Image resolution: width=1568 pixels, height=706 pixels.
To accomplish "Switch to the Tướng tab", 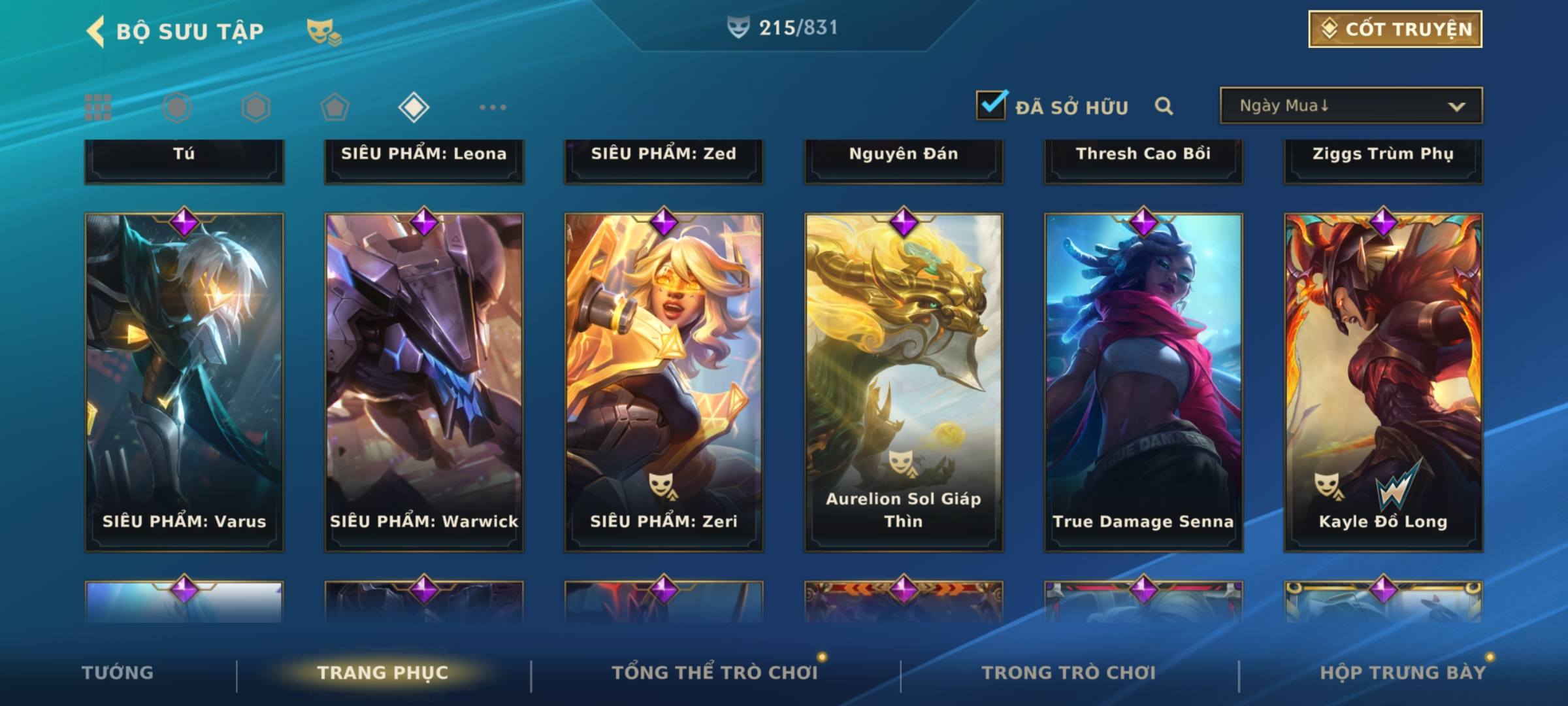I will 118,672.
